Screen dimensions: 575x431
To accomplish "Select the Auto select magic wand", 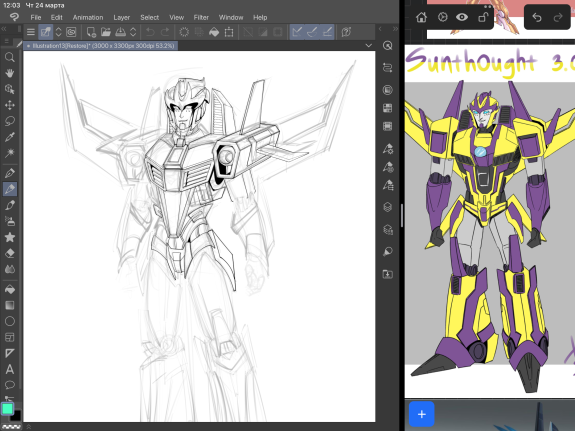I will pyautogui.click(x=10, y=153).
